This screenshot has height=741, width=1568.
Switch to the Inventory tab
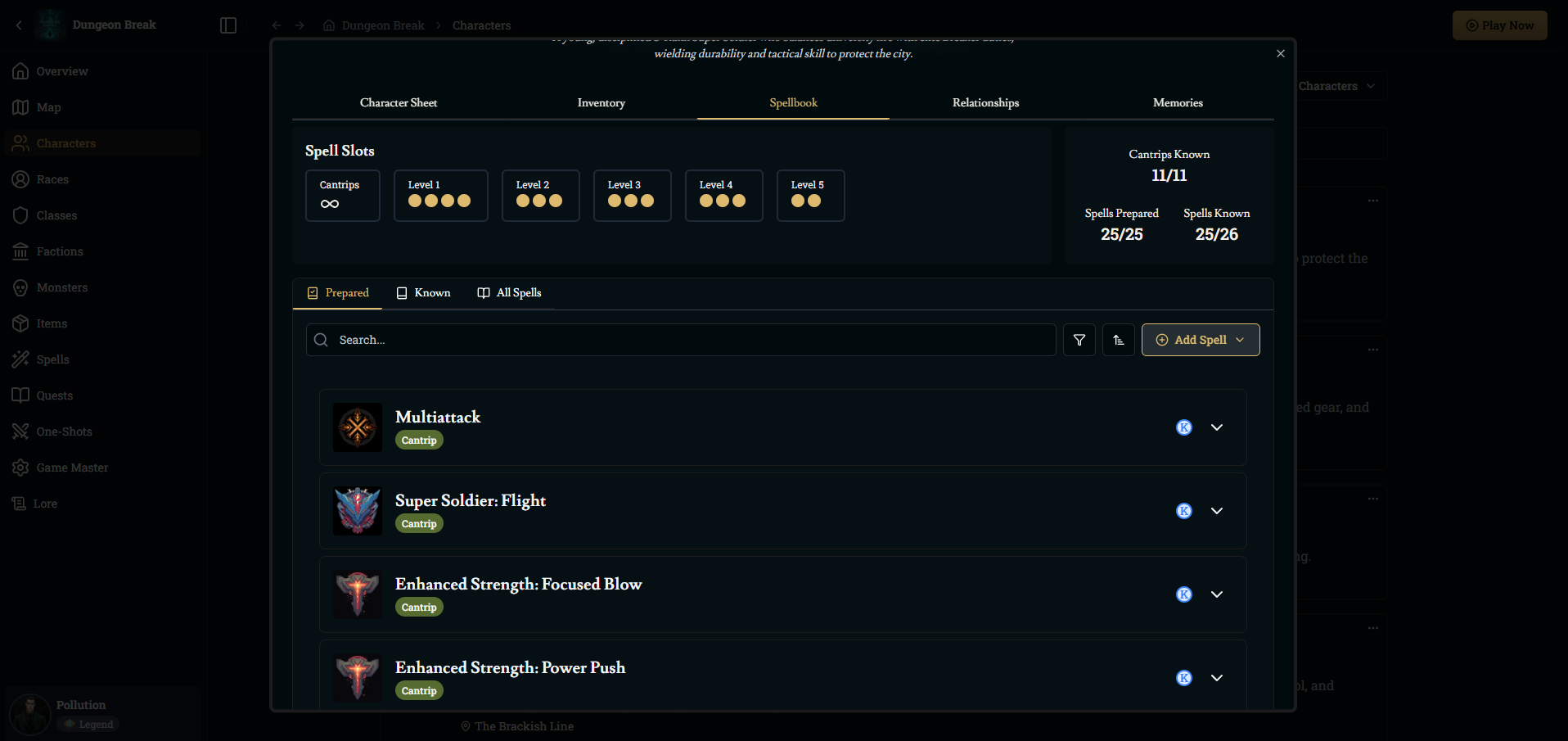(601, 103)
